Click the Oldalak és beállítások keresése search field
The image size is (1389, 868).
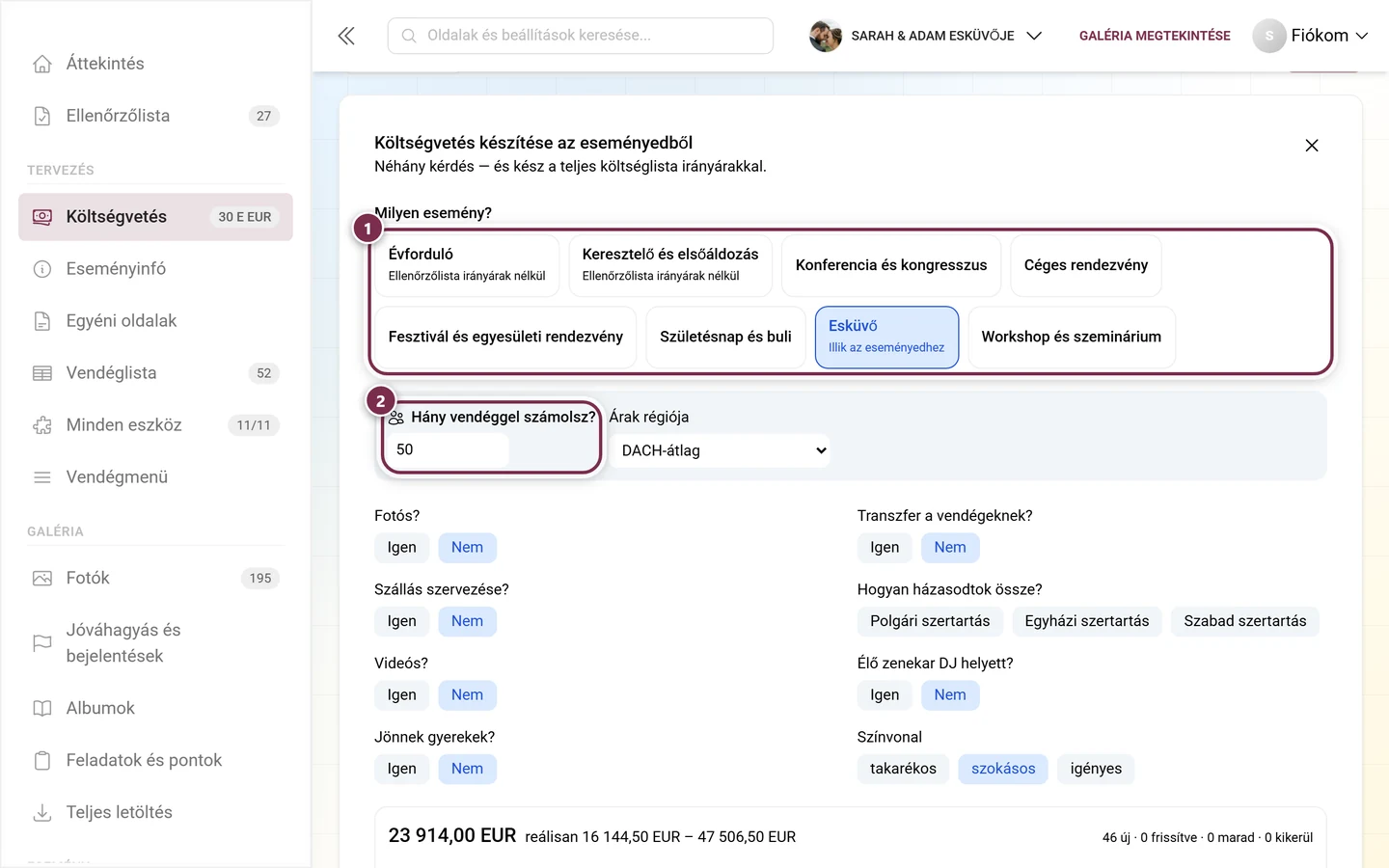click(x=581, y=36)
